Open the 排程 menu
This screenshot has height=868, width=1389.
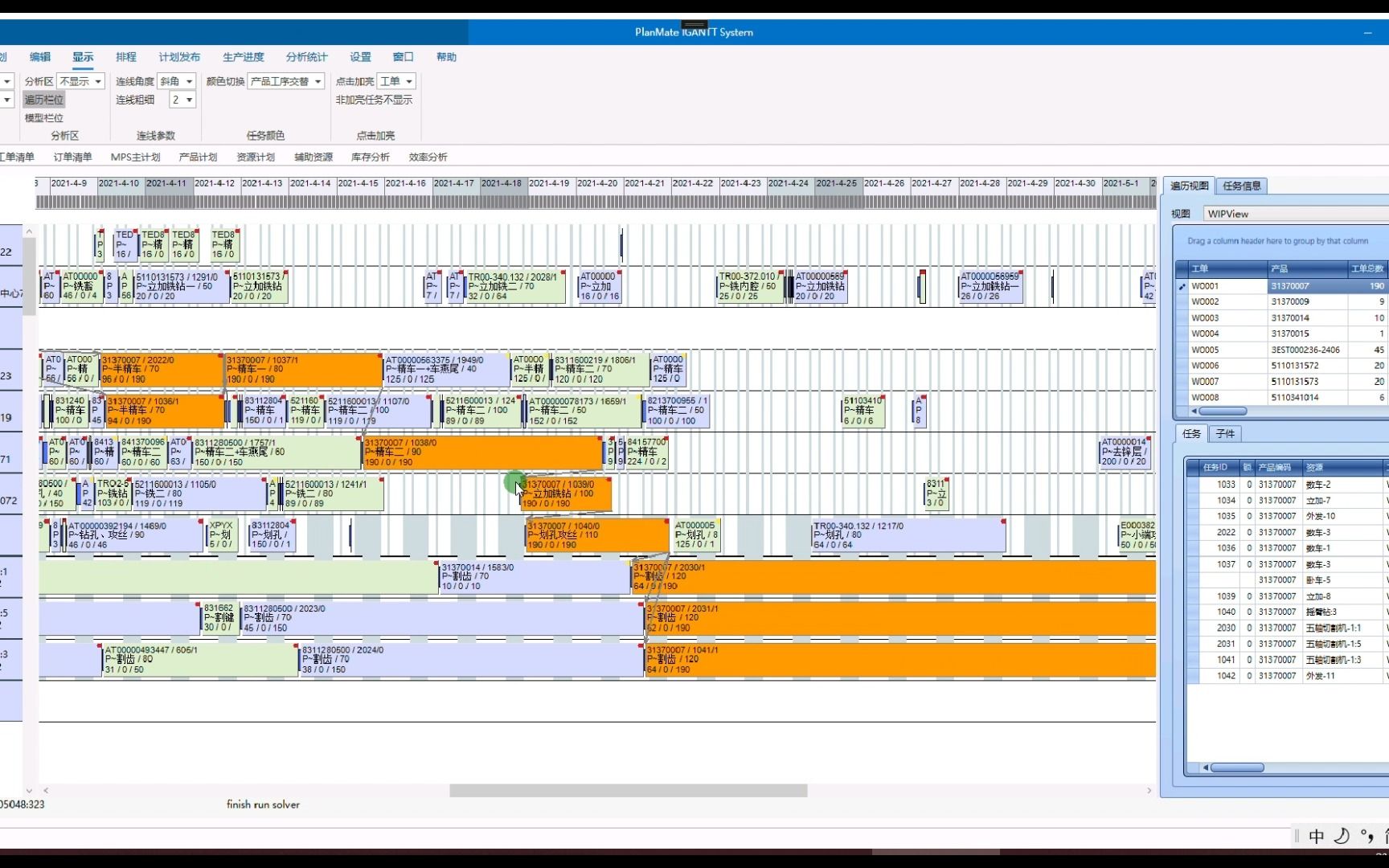coord(126,57)
